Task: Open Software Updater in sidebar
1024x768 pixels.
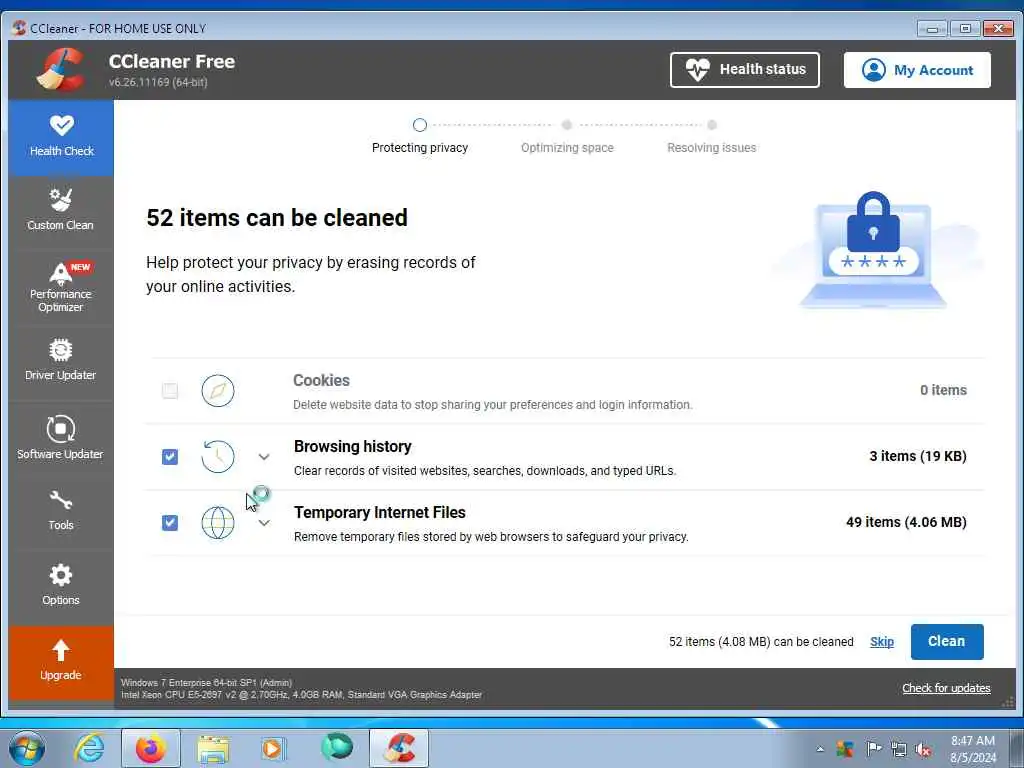Action: (x=61, y=438)
